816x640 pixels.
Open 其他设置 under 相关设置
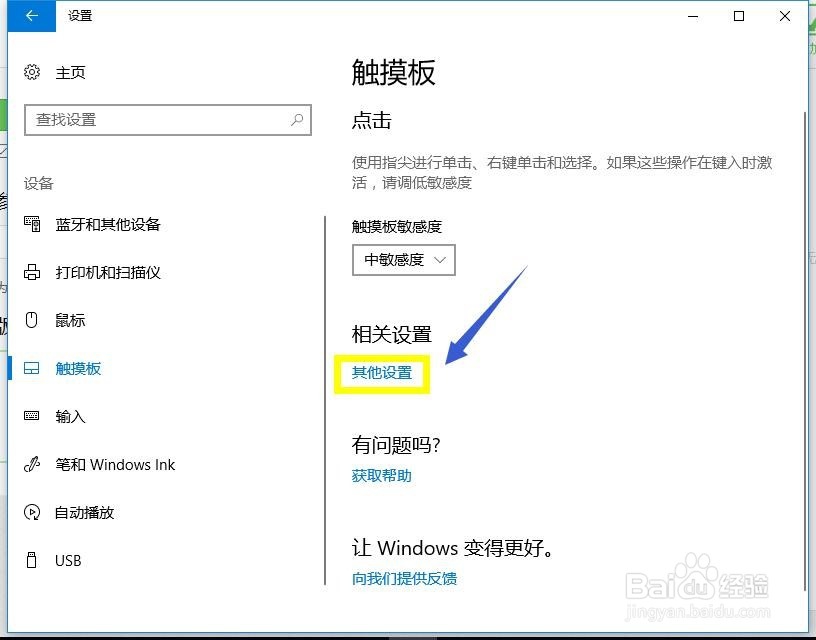pyautogui.click(x=380, y=372)
